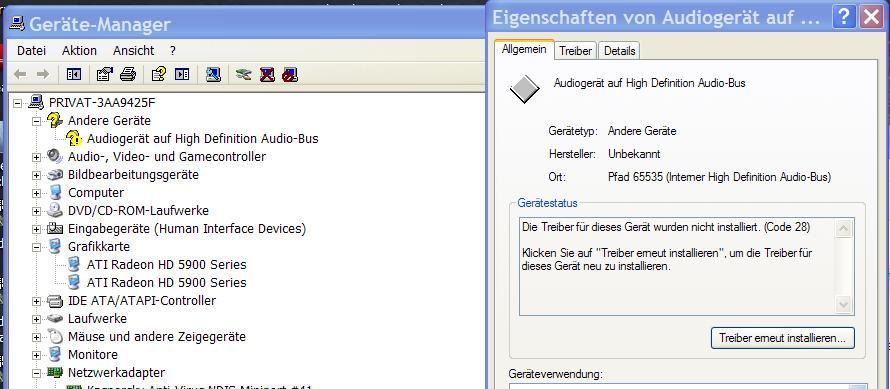Close the Eigenschaften von Audiogerät dialog

pyautogui.click(x=871, y=17)
